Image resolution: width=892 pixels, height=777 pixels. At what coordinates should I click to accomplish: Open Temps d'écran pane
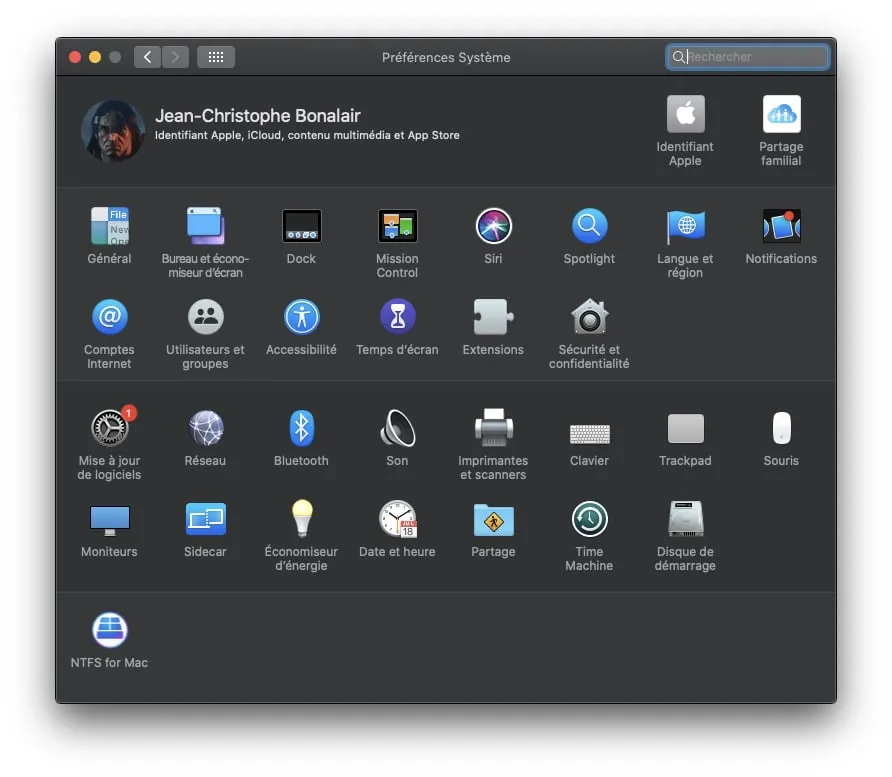[397, 317]
